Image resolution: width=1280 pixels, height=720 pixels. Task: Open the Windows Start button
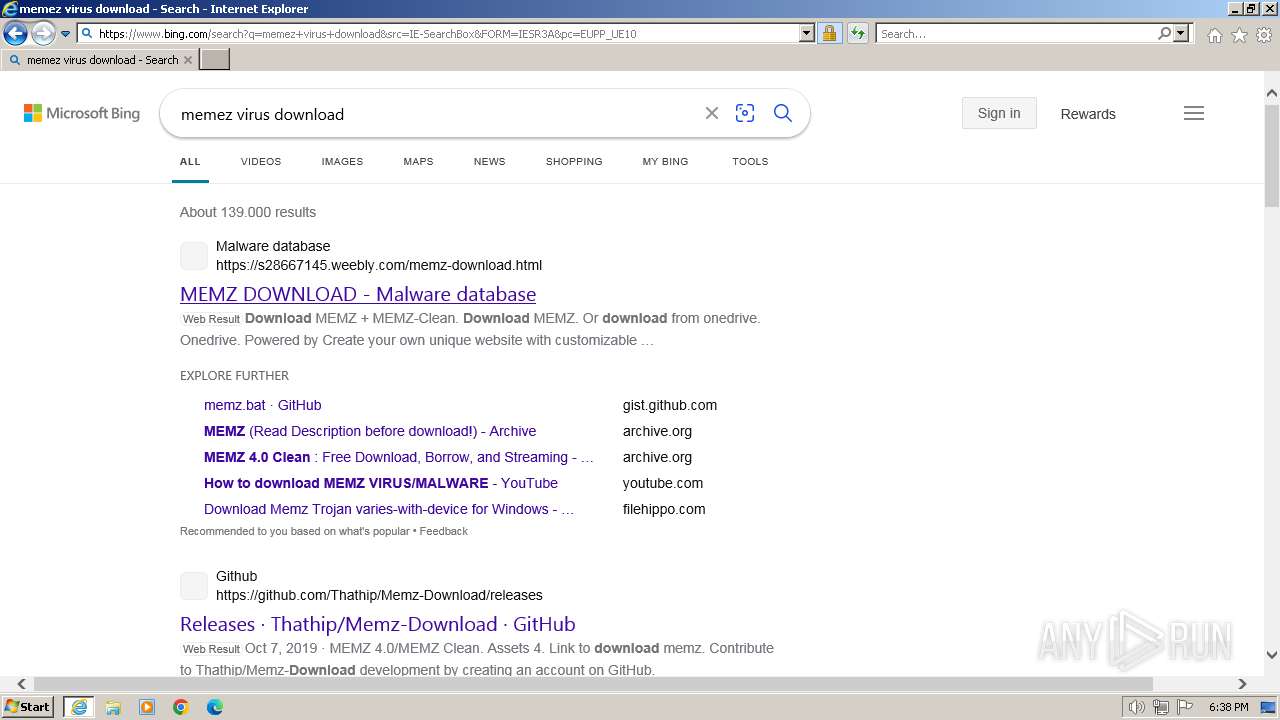click(x=27, y=707)
